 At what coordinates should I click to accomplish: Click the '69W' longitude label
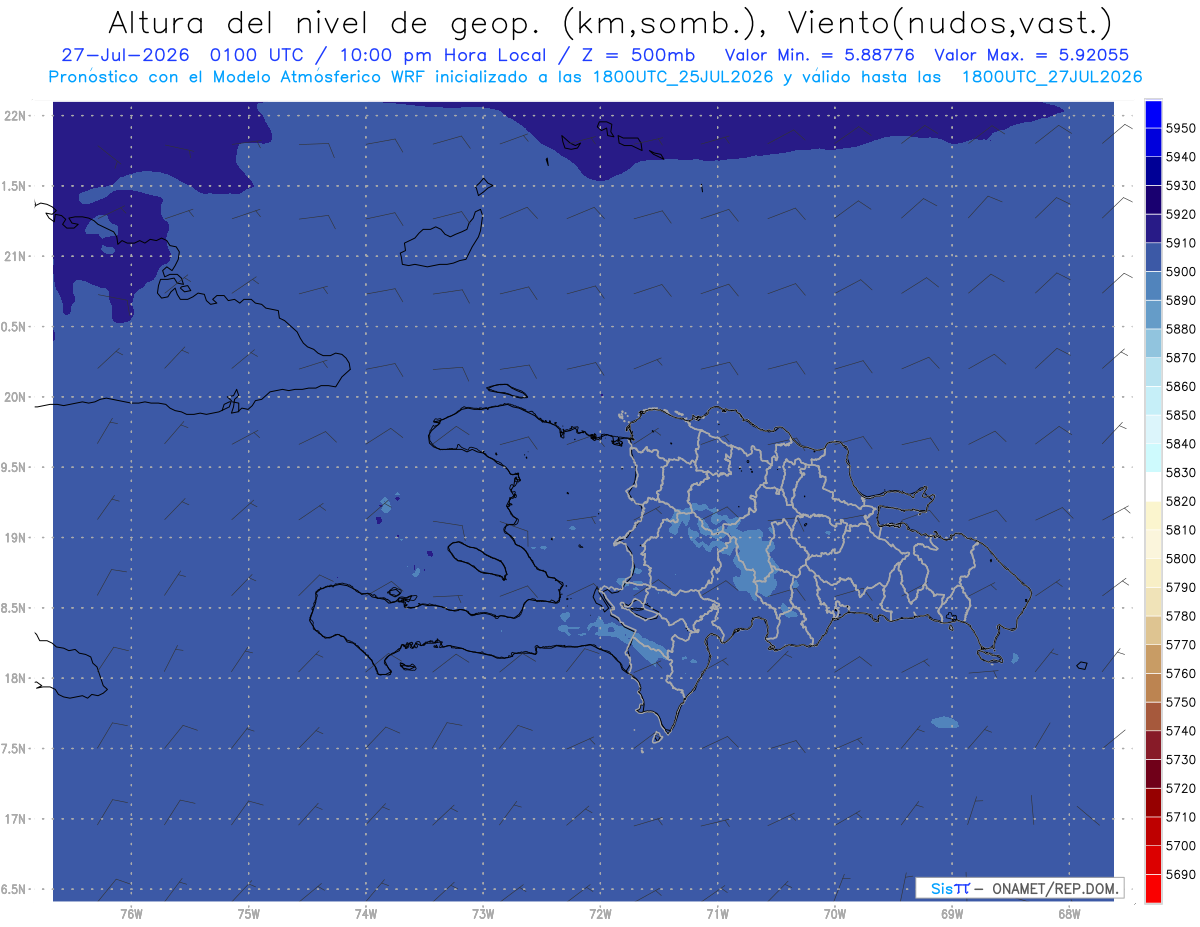coord(952,913)
